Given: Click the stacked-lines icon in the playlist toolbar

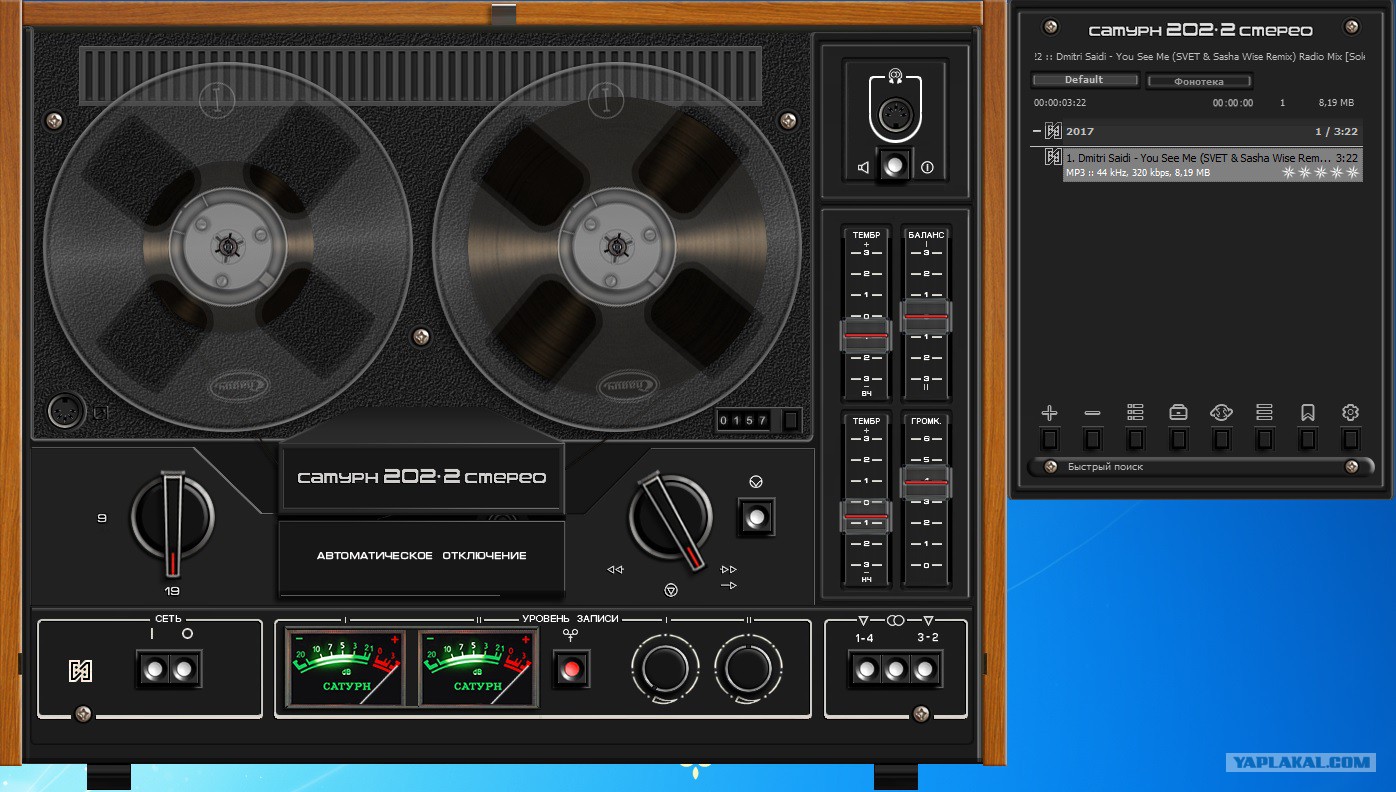Looking at the screenshot, I should pyautogui.click(x=1264, y=413).
